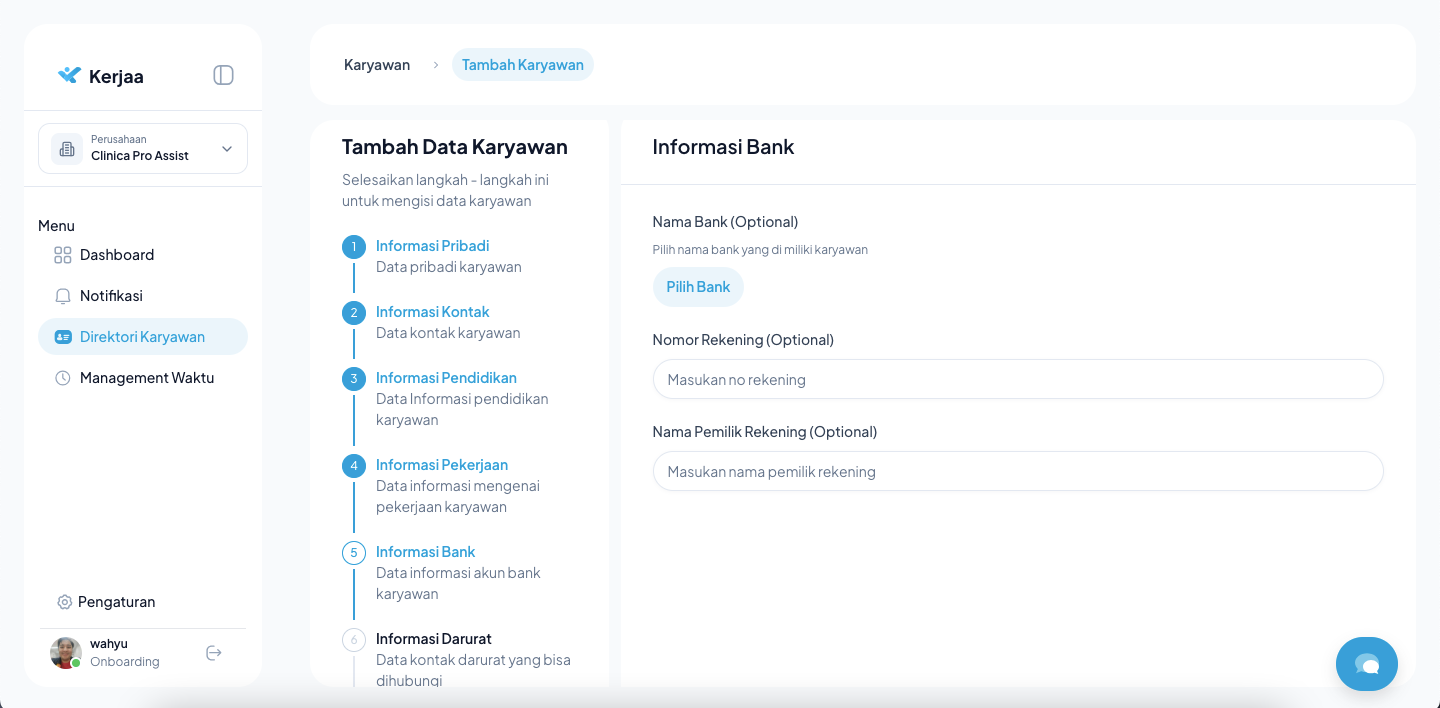This screenshot has width=1440, height=708.
Task: Click the building icon beside Clinica Pro Assist
Action: point(67,149)
